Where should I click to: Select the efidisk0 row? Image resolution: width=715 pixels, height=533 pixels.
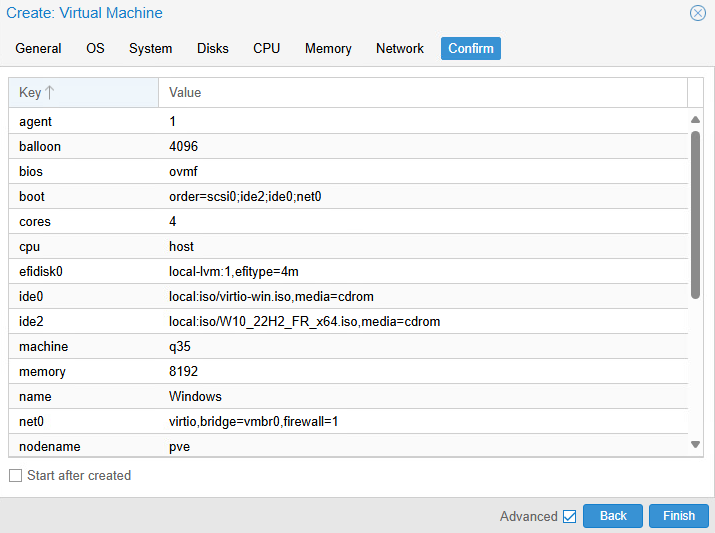coord(350,271)
